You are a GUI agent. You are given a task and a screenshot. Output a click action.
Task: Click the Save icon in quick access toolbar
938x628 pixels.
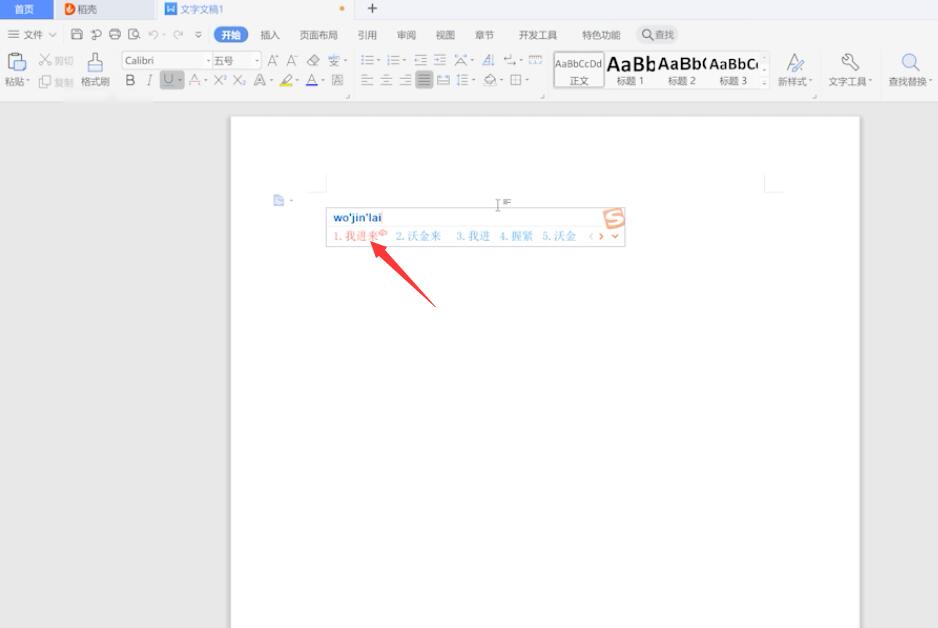pos(77,35)
